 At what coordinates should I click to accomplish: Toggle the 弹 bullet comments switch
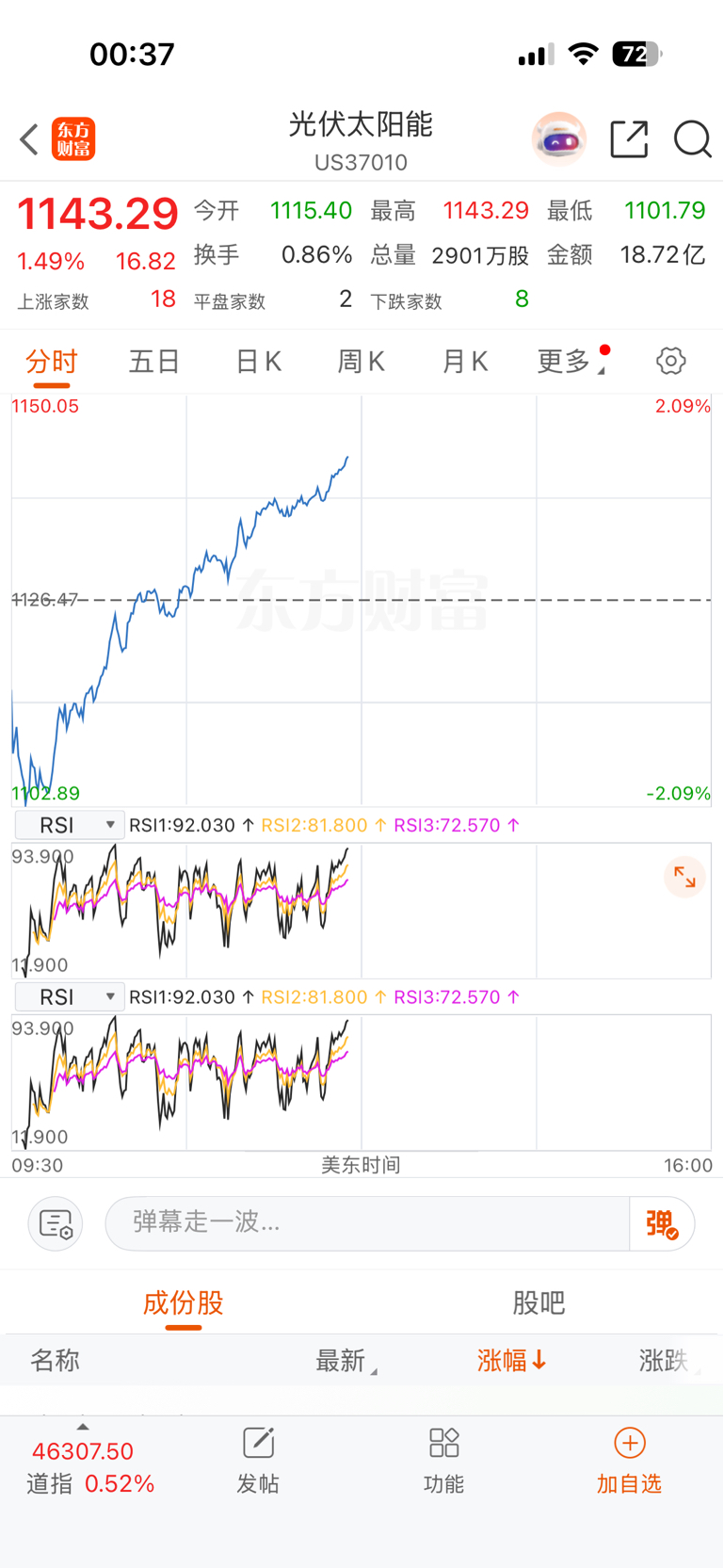point(662,1223)
